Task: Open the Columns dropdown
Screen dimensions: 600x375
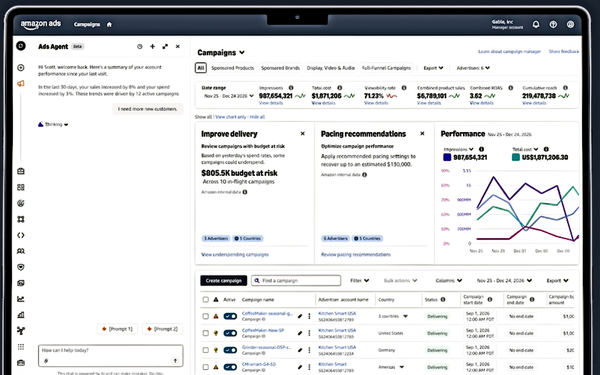Action: pyautogui.click(x=448, y=280)
